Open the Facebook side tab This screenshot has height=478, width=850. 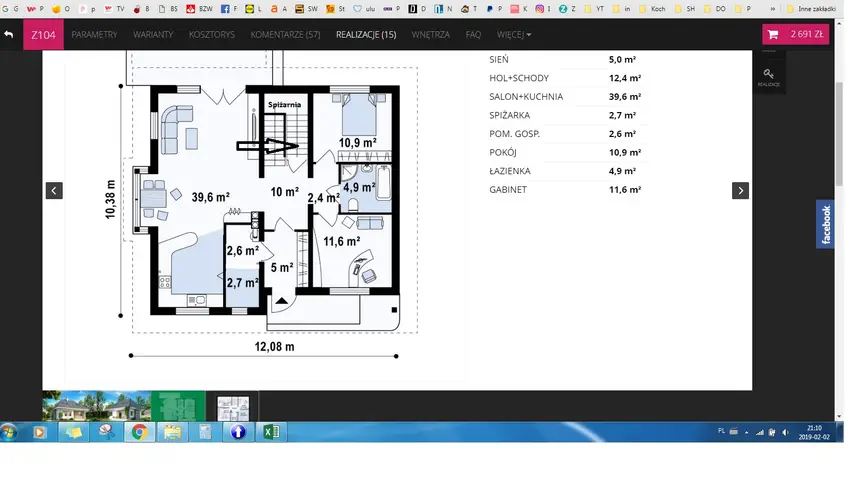(x=825, y=224)
